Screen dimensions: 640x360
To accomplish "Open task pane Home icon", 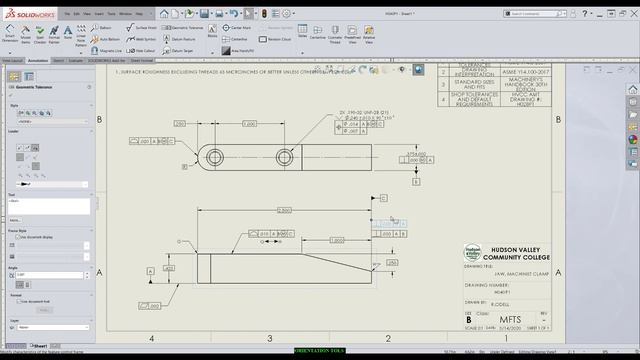I will [x=633, y=89].
